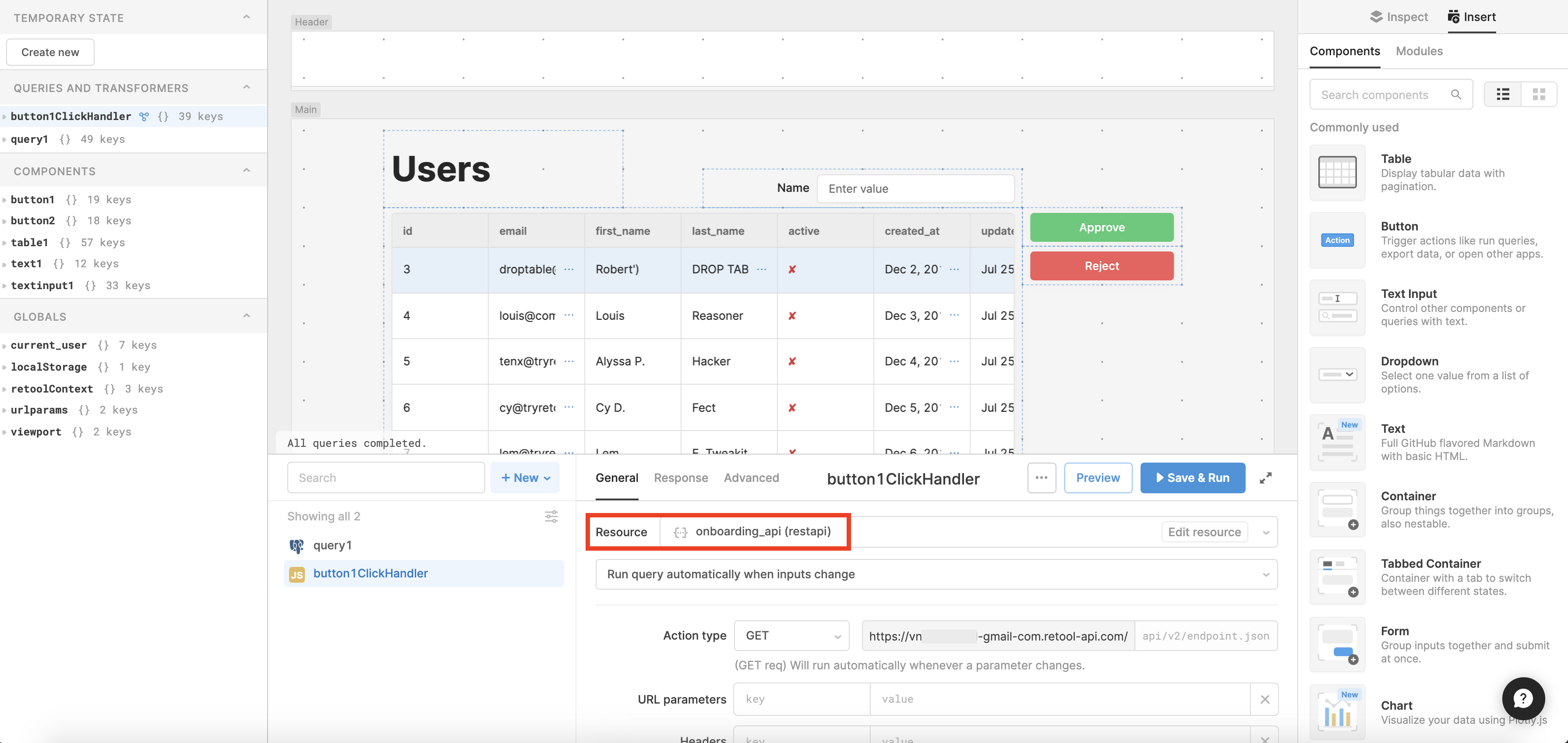Expand textinput1 in components tree
Image resolution: width=1568 pixels, height=743 pixels.
(4, 286)
